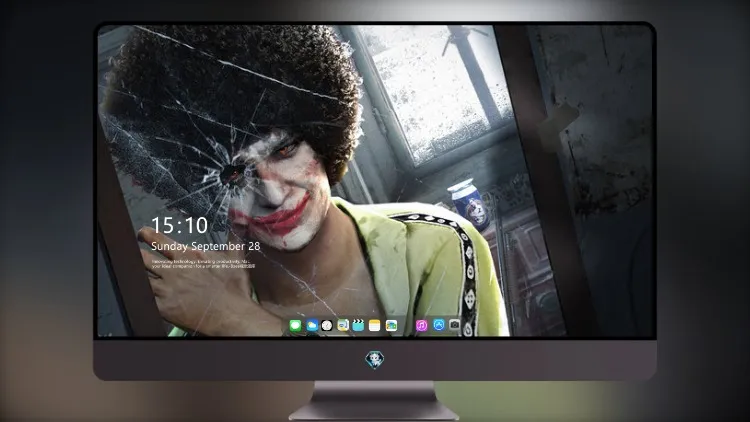Open the Weather app in the dock
750x422 pixels.
[x=311, y=326]
